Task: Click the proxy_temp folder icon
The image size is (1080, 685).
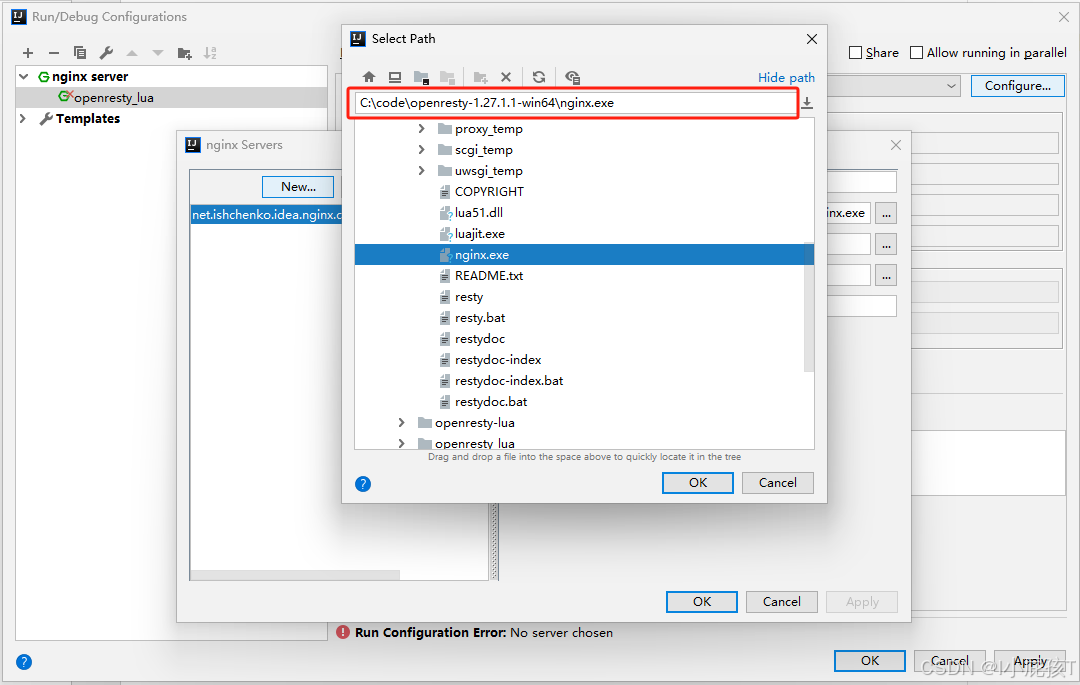Action: 445,129
